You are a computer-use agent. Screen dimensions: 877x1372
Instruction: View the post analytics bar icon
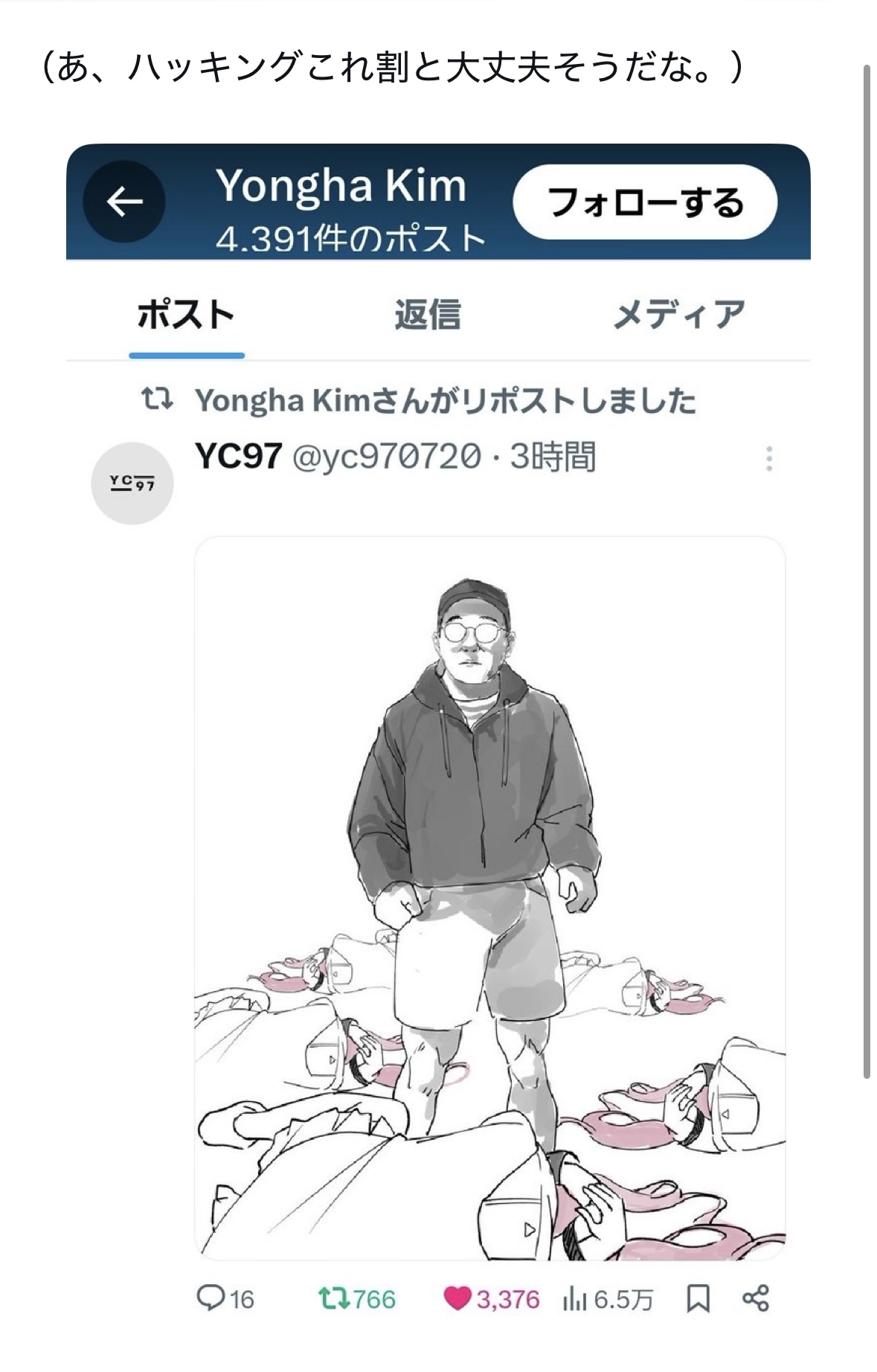(x=574, y=1299)
